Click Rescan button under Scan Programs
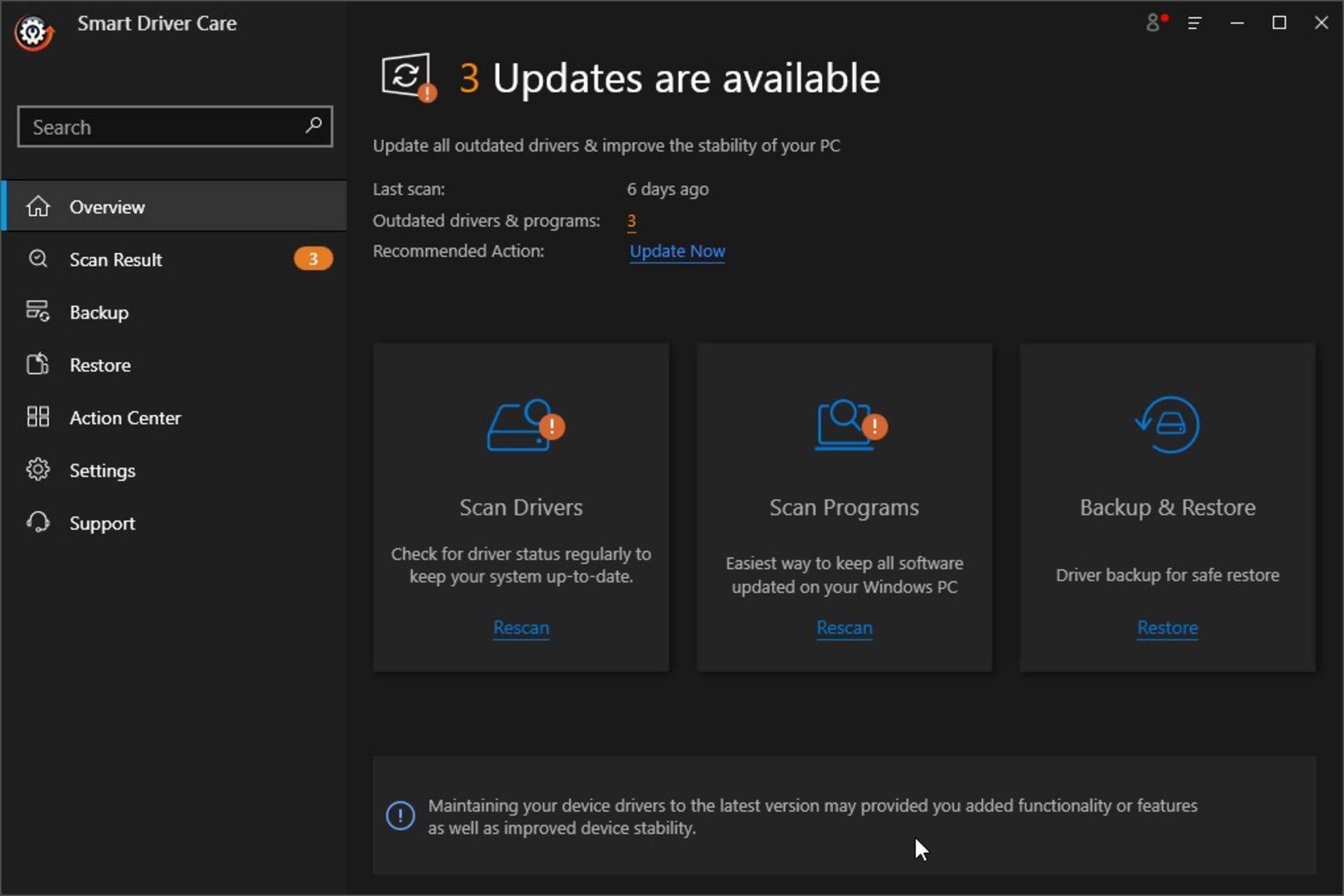 click(x=844, y=627)
